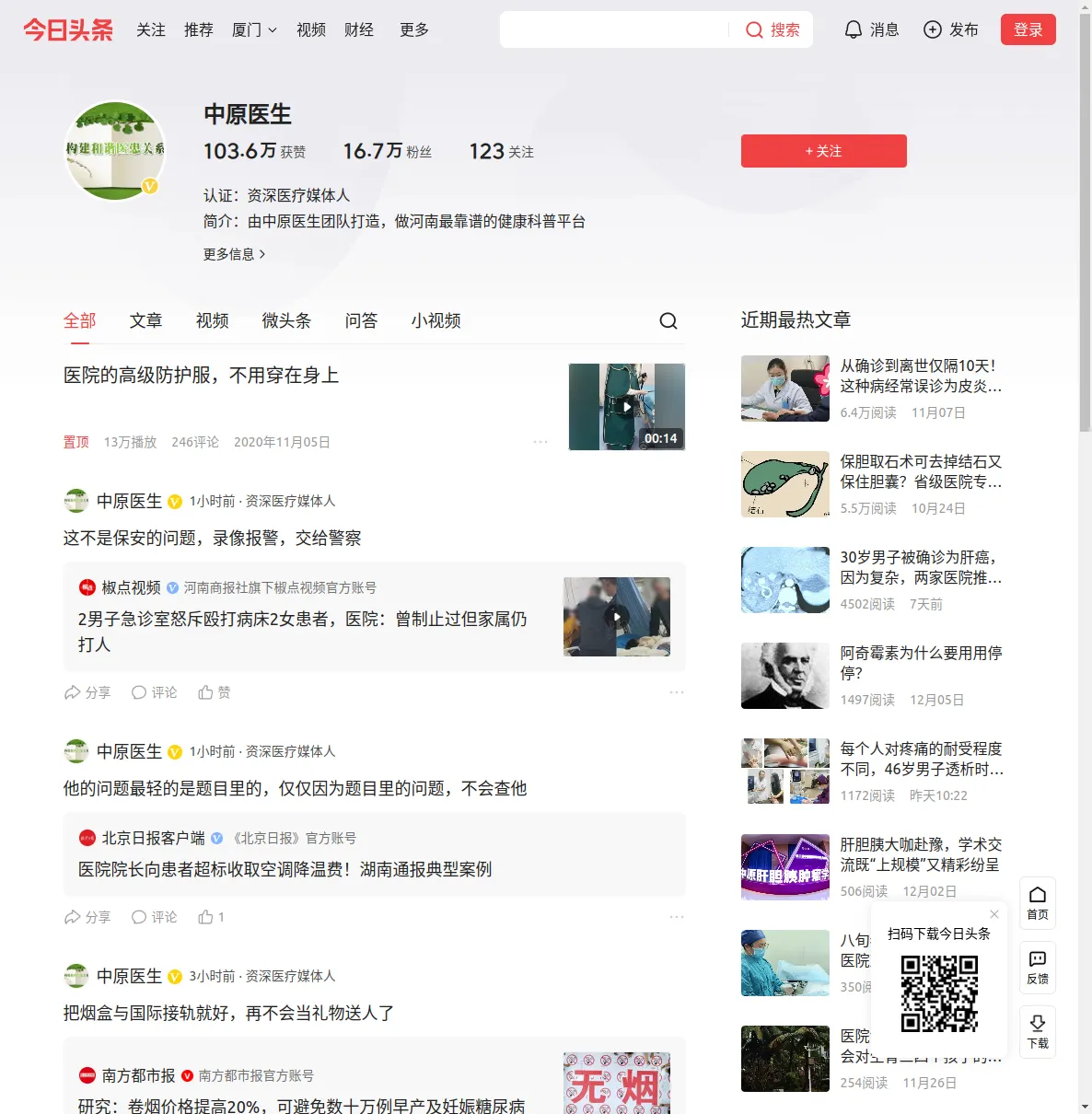
Task: Open article 保胆取石术可去掉结石
Action: pos(921,471)
